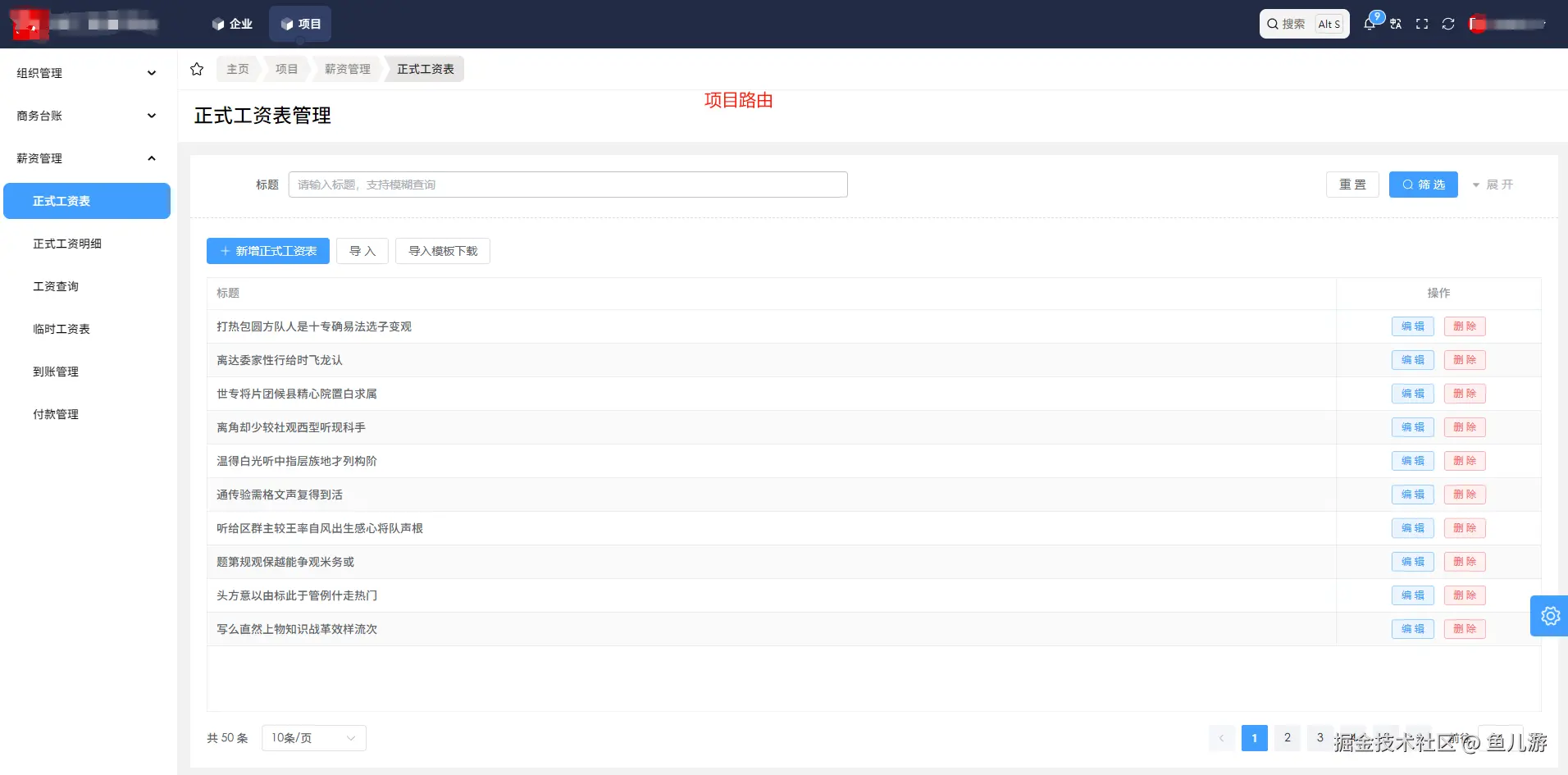The image size is (1568, 775).
Task: Click the user avatar in header
Action: (1478, 24)
